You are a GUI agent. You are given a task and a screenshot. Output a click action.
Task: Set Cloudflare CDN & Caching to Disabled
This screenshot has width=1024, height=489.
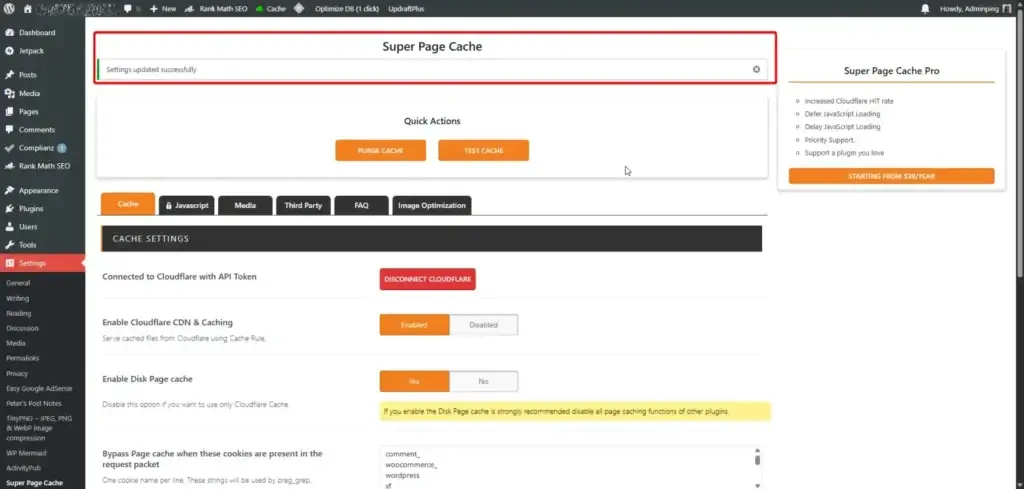tap(483, 324)
